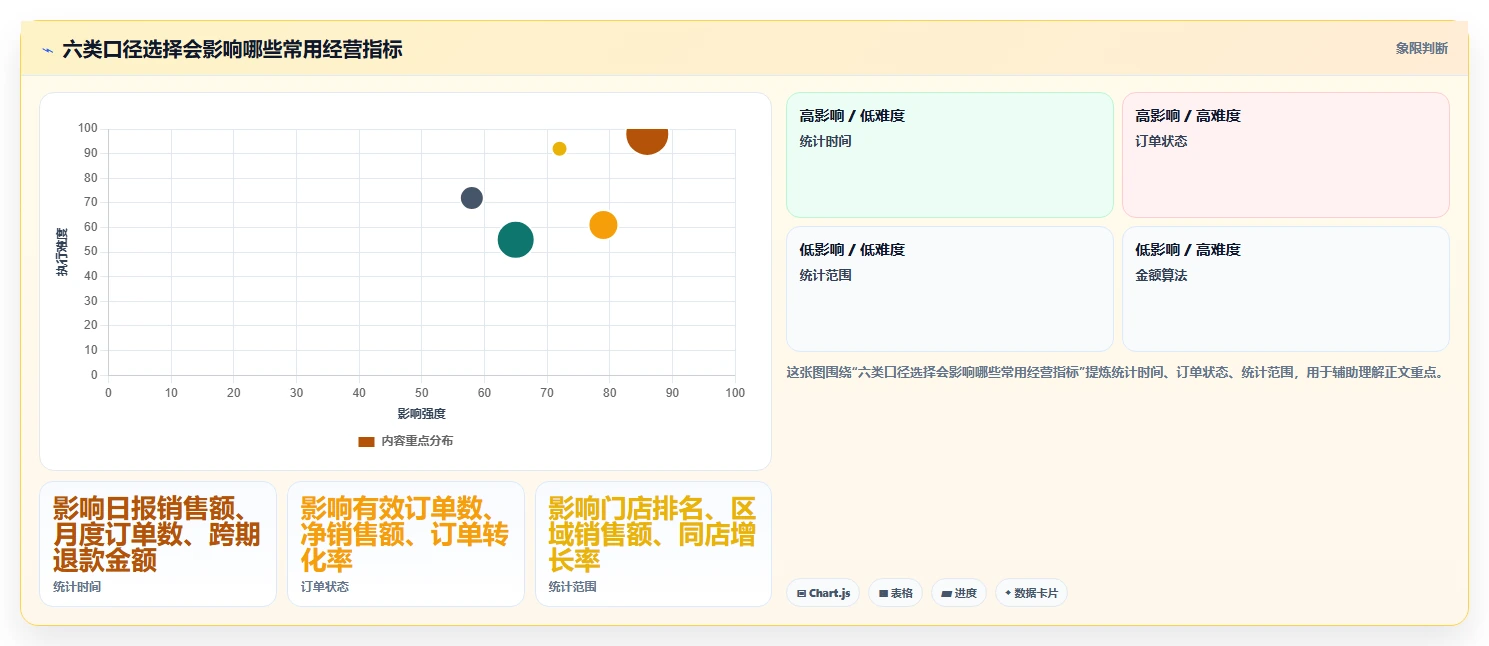Click the brown legend swatch for 内容重点分布
The height and width of the screenshot is (646, 1489).
(366, 441)
